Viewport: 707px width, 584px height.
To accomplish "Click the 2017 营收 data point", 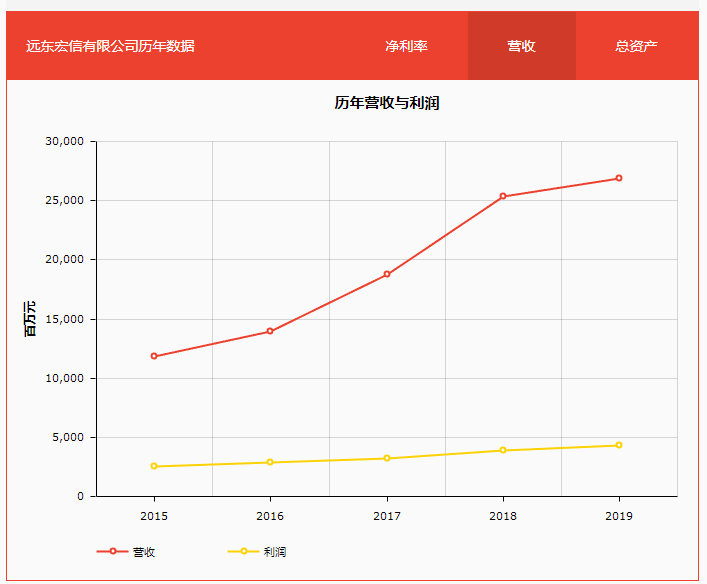I will click(x=387, y=274).
